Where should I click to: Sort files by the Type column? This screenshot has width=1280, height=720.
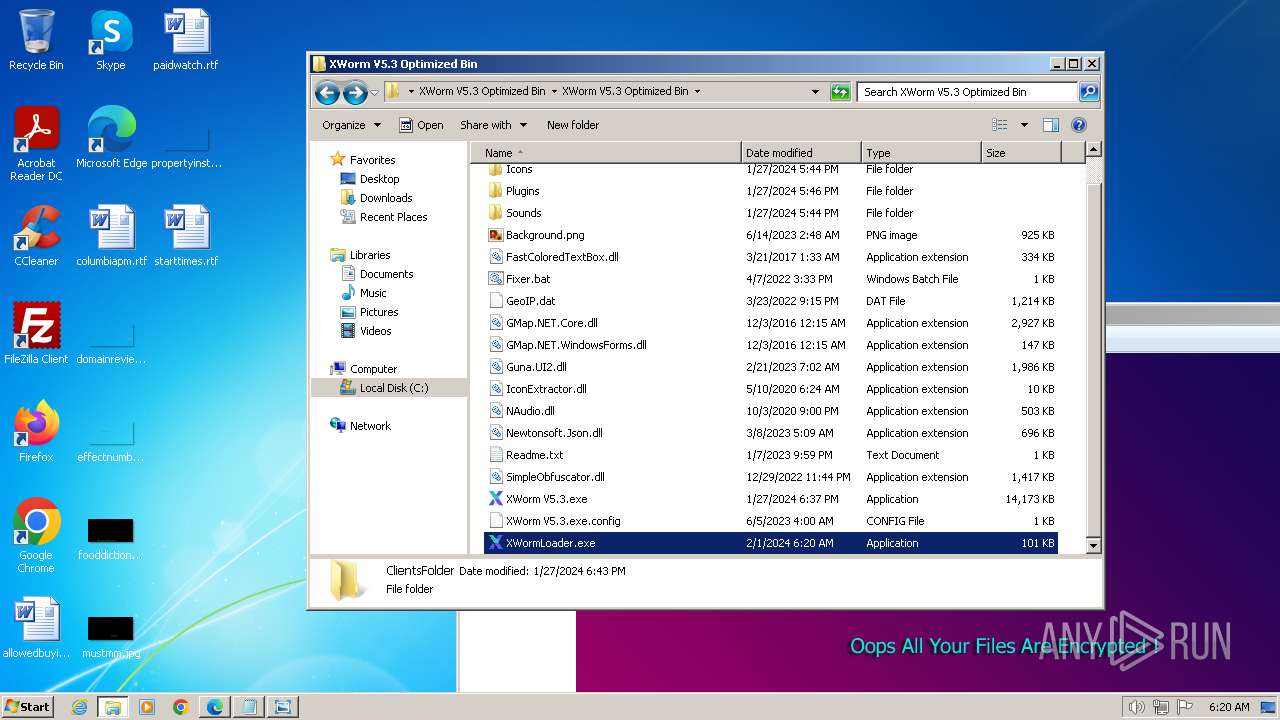[x=921, y=153]
